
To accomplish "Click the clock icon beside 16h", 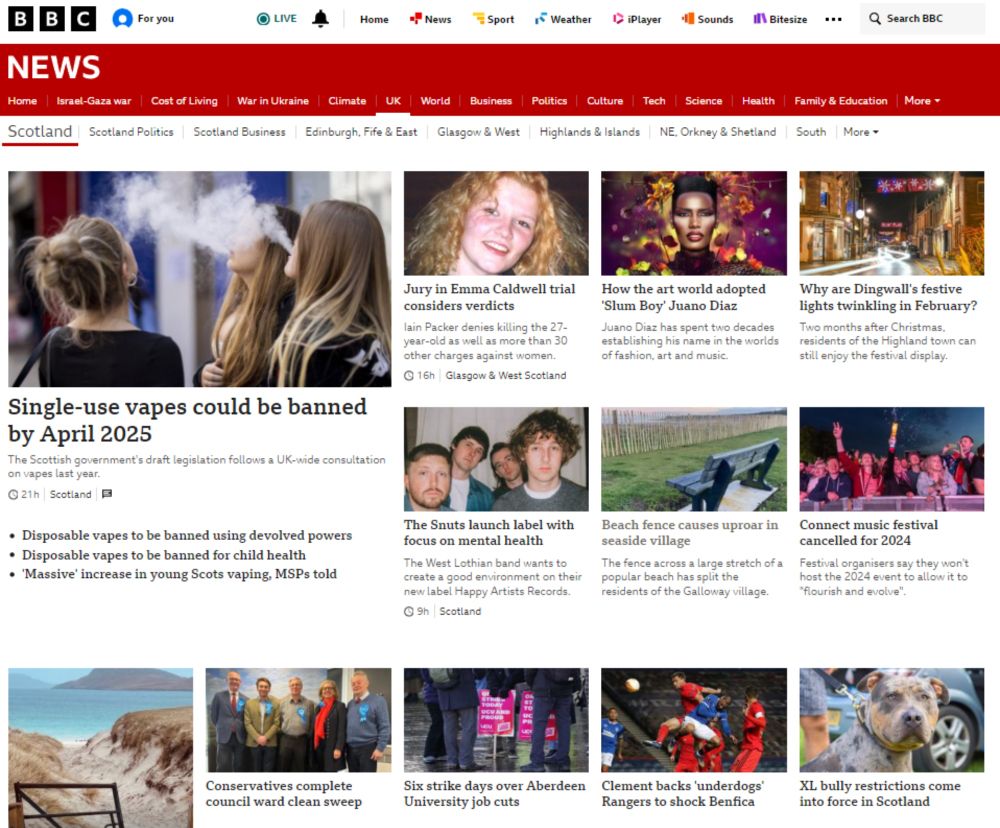I will [x=409, y=376].
